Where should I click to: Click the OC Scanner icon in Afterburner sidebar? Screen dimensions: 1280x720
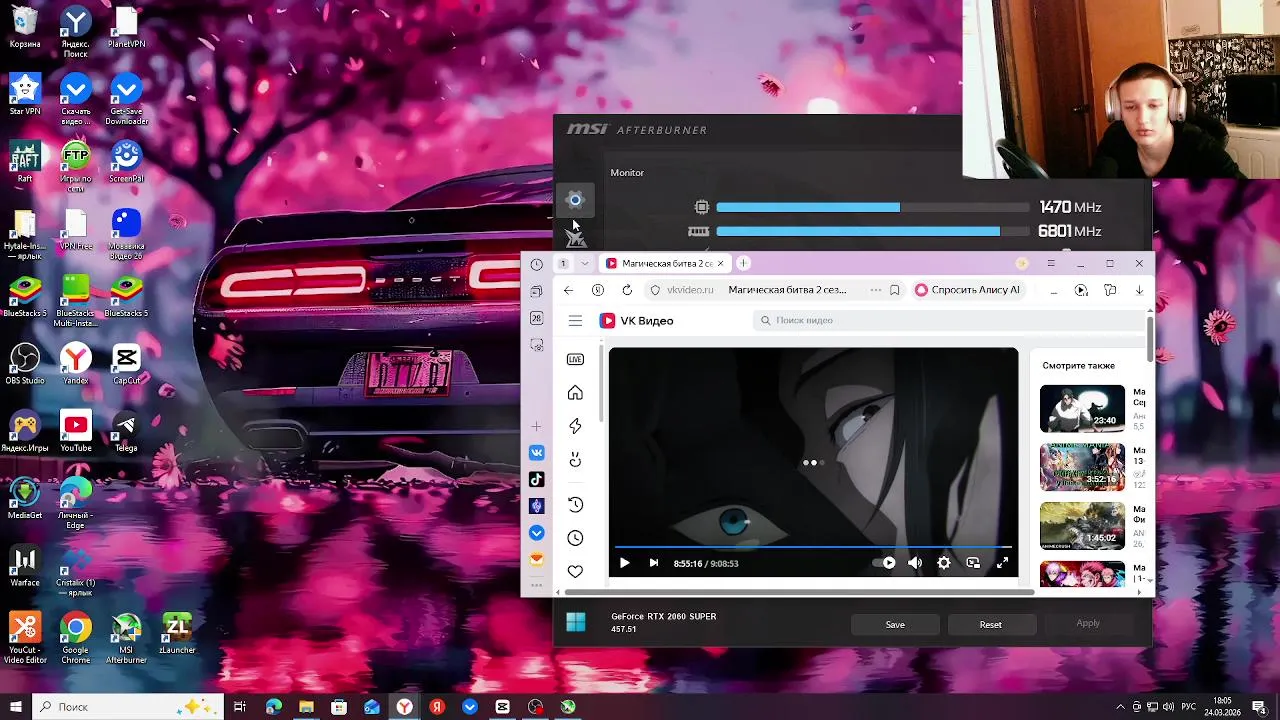pyautogui.click(x=576, y=238)
